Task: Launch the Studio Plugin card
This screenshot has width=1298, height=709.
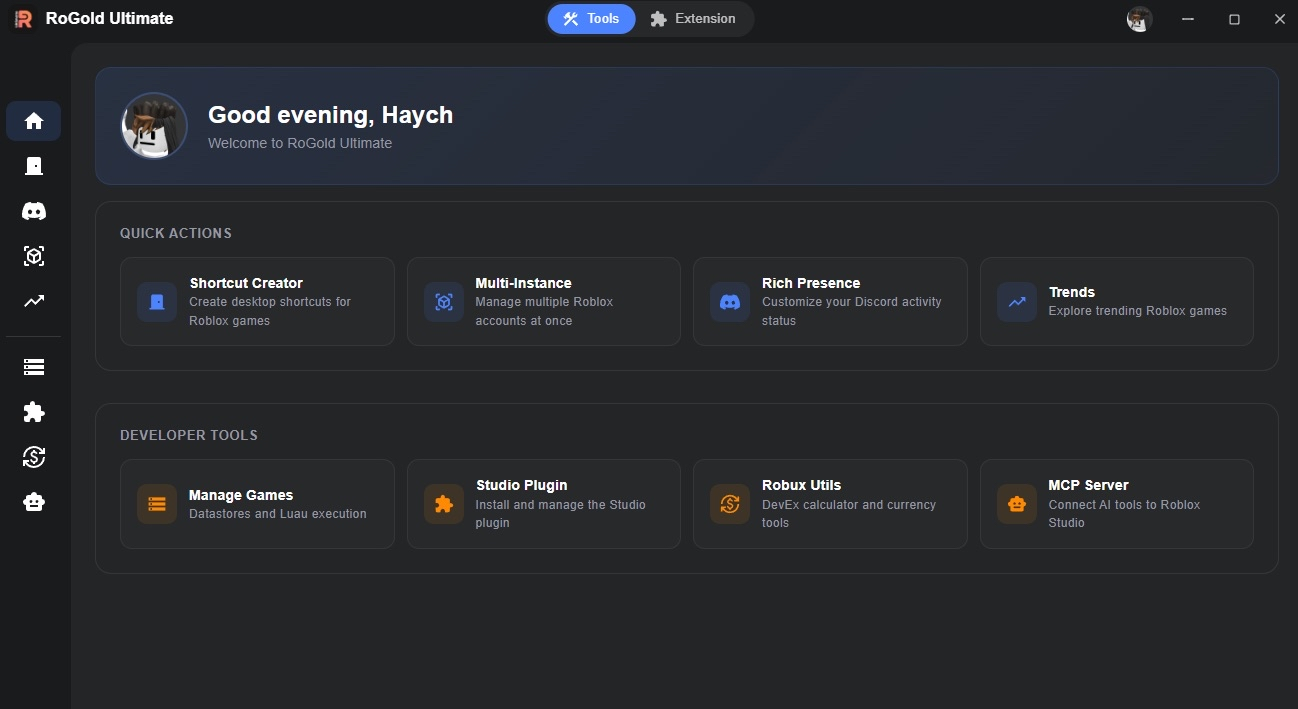Action: tap(543, 504)
